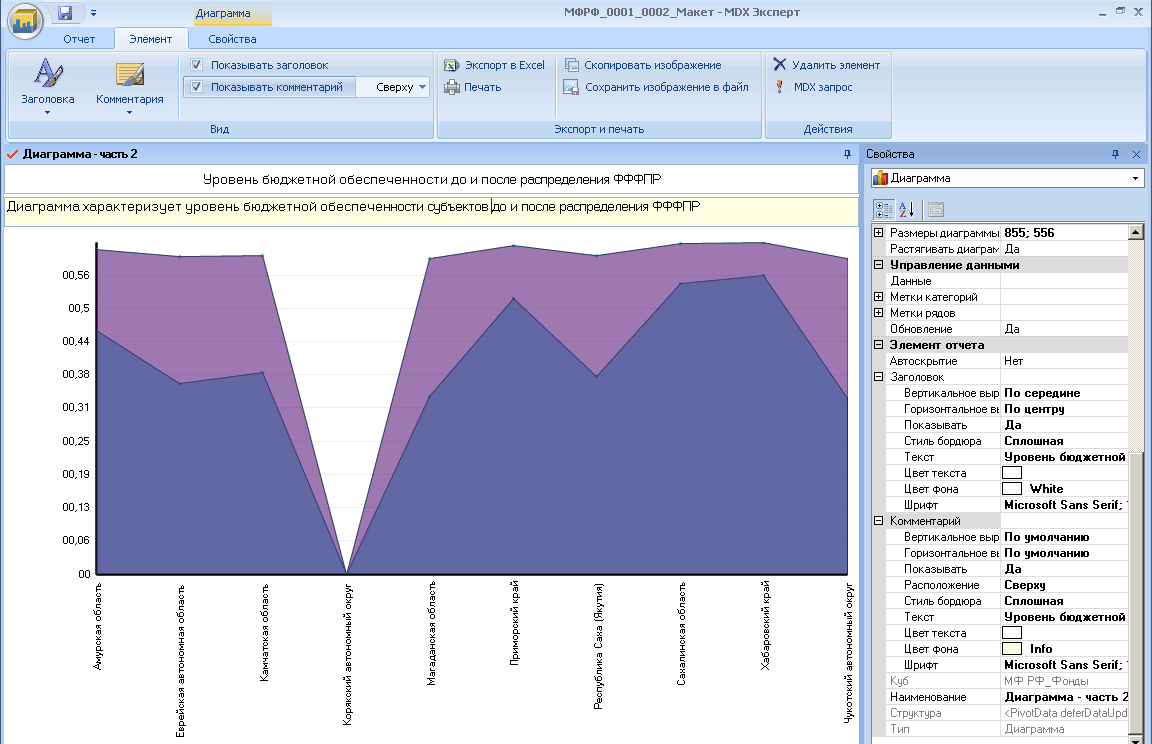Click Экспорт в Excel icon

(x=451, y=65)
